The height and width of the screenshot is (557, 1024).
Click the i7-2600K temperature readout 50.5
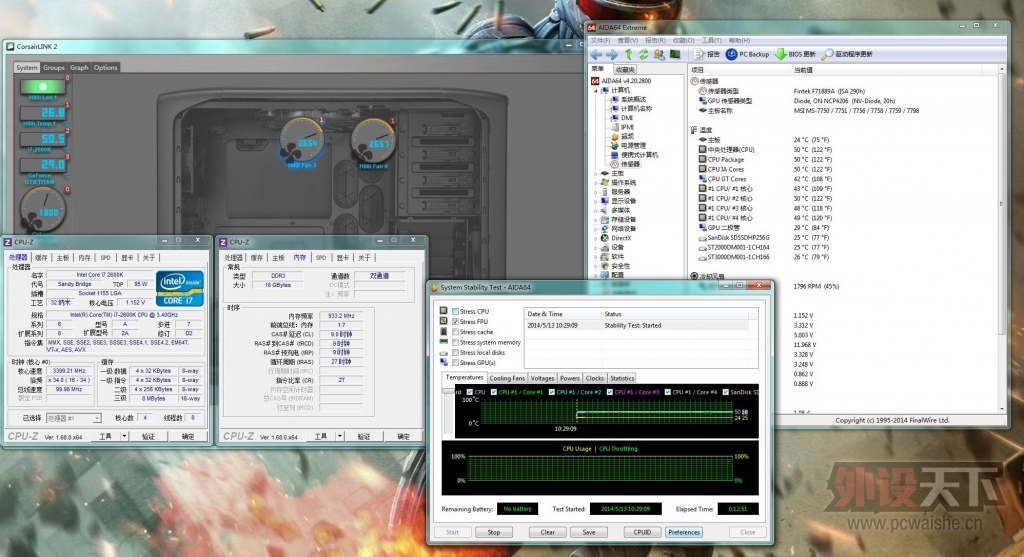click(43, 138)
